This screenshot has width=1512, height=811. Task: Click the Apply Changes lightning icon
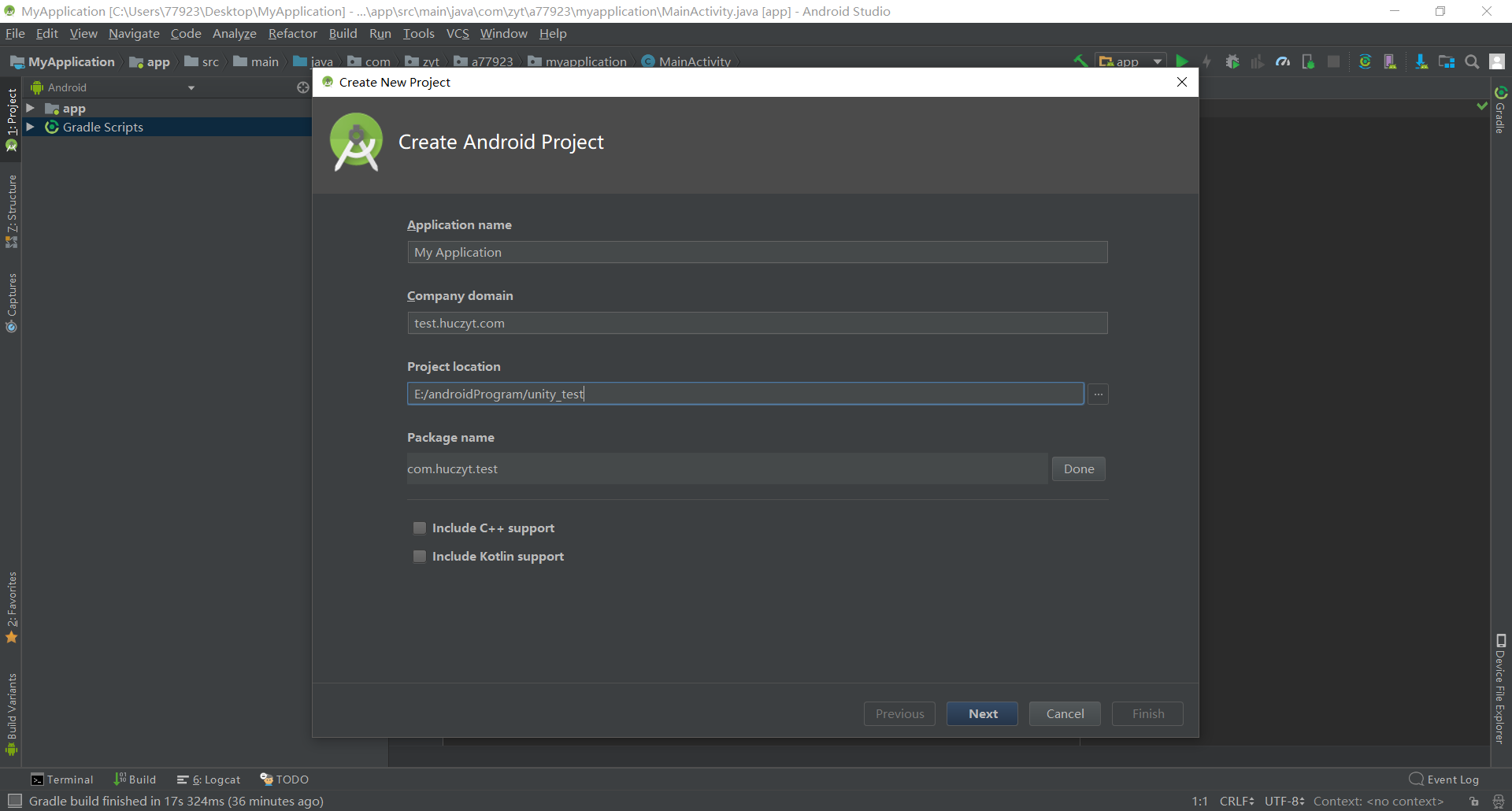pos(1206,61)
